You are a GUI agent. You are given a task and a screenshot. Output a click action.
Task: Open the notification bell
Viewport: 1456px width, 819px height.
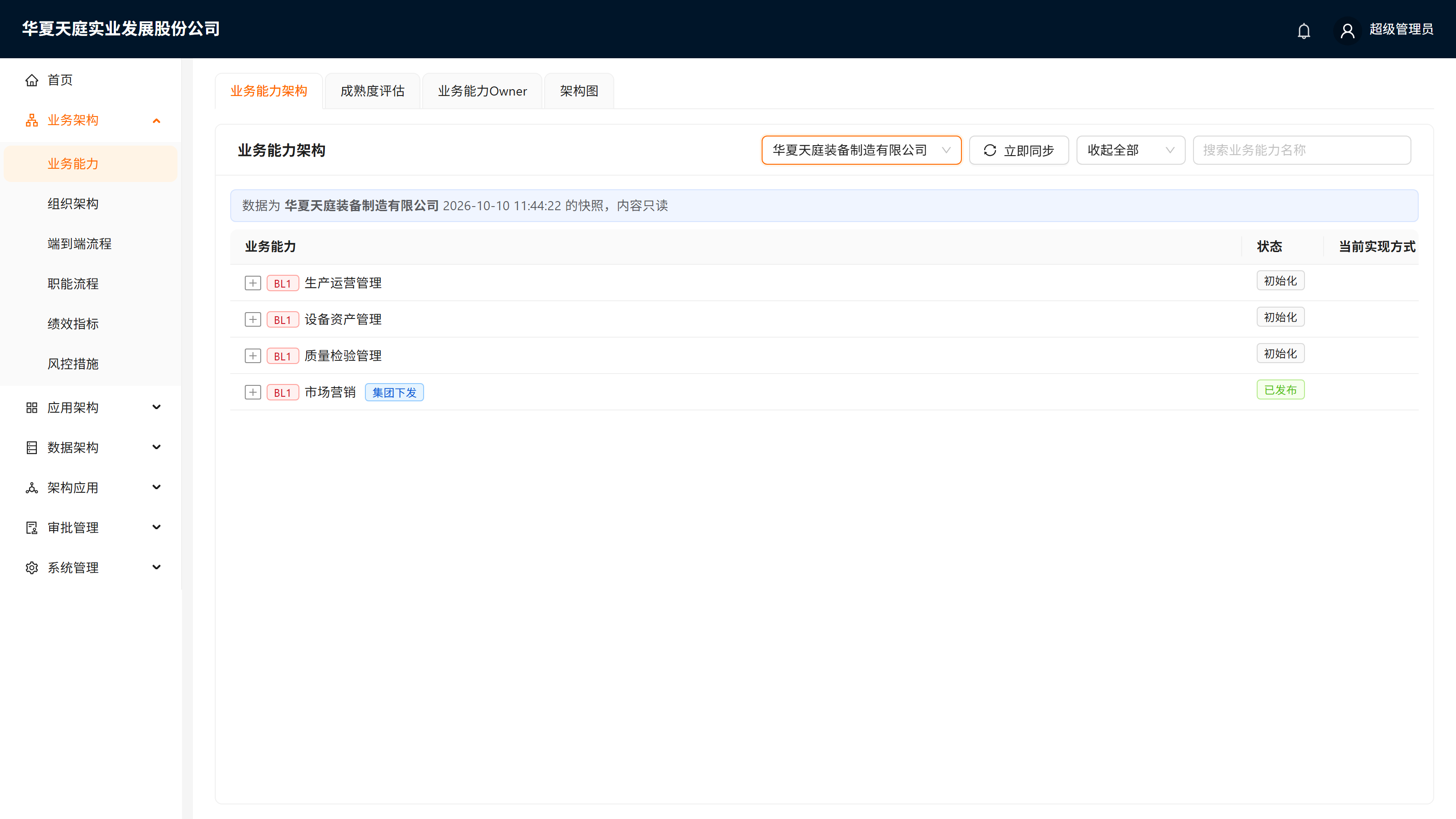(x=1304, y=30)
